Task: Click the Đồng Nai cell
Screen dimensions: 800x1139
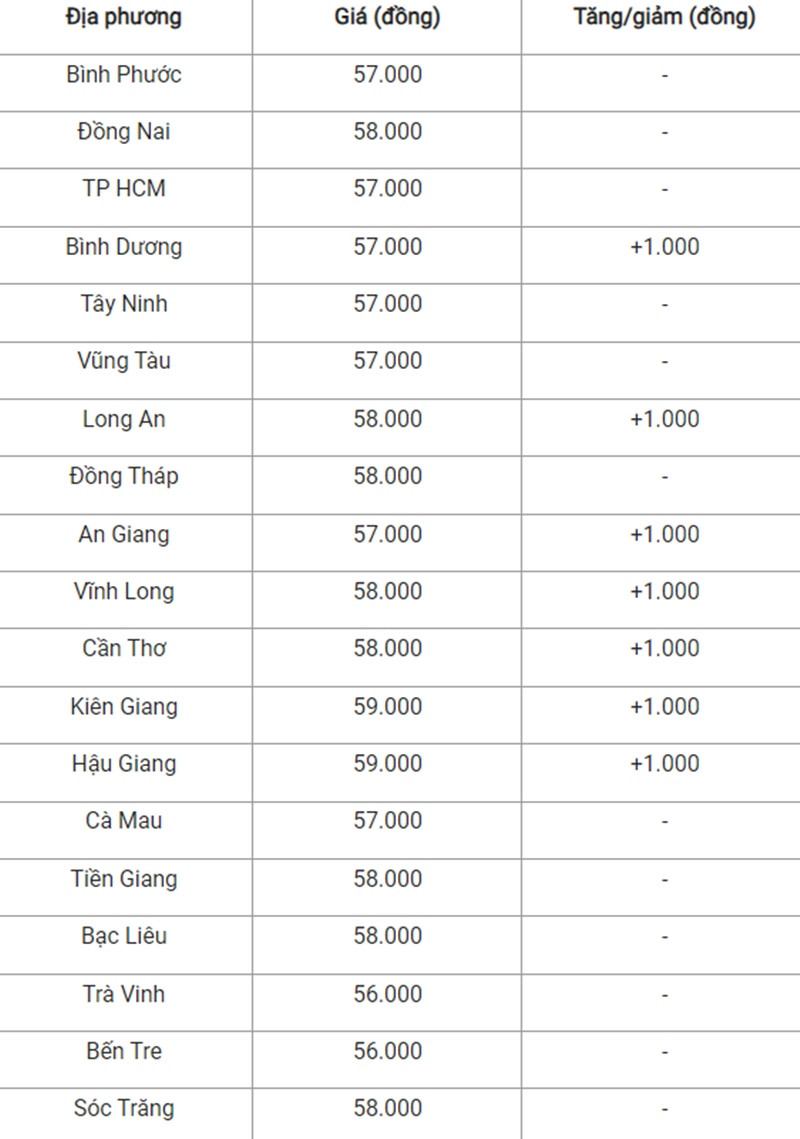Action: [124, 132]
